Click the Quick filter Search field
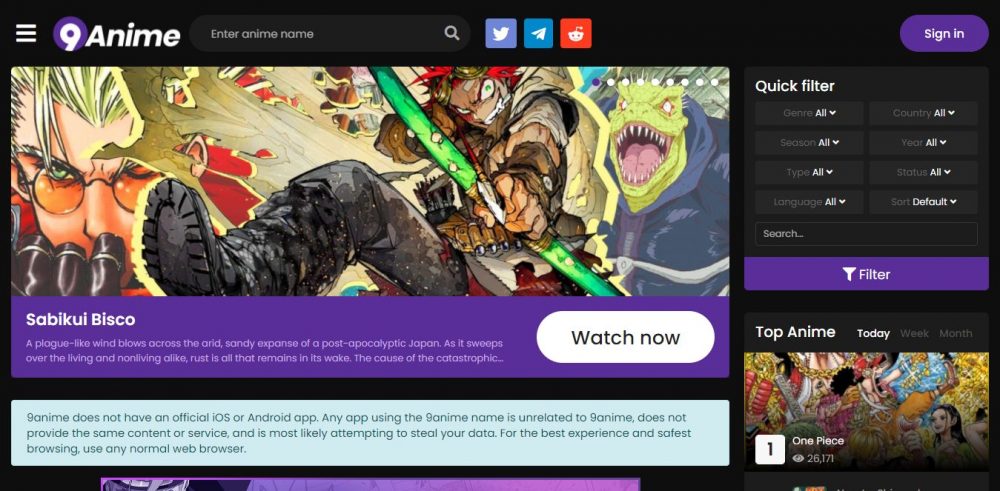Screen dimensions: 1000x491 866,234
